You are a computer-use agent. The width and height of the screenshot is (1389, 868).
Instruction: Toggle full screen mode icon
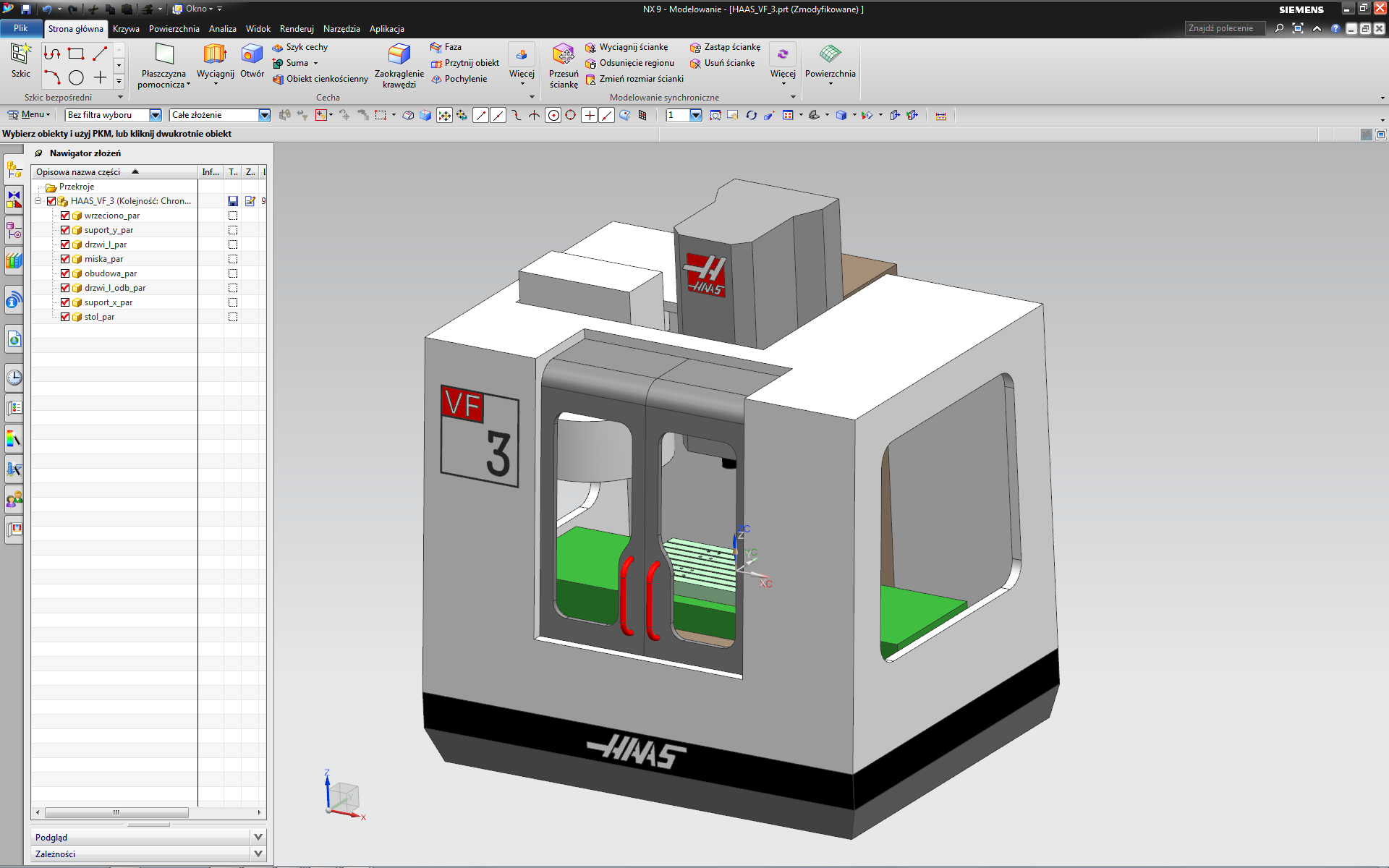(x=1298, y=28)
